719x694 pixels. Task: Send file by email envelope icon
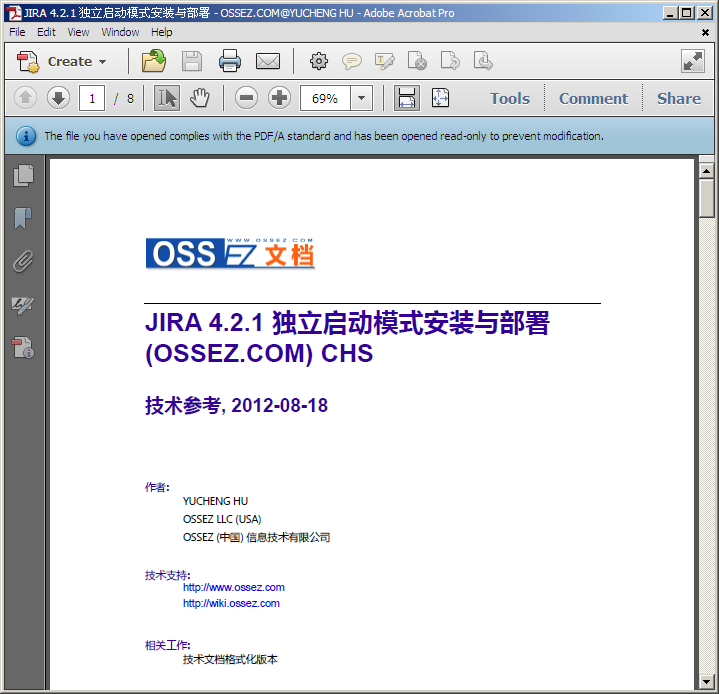point(268,61)
